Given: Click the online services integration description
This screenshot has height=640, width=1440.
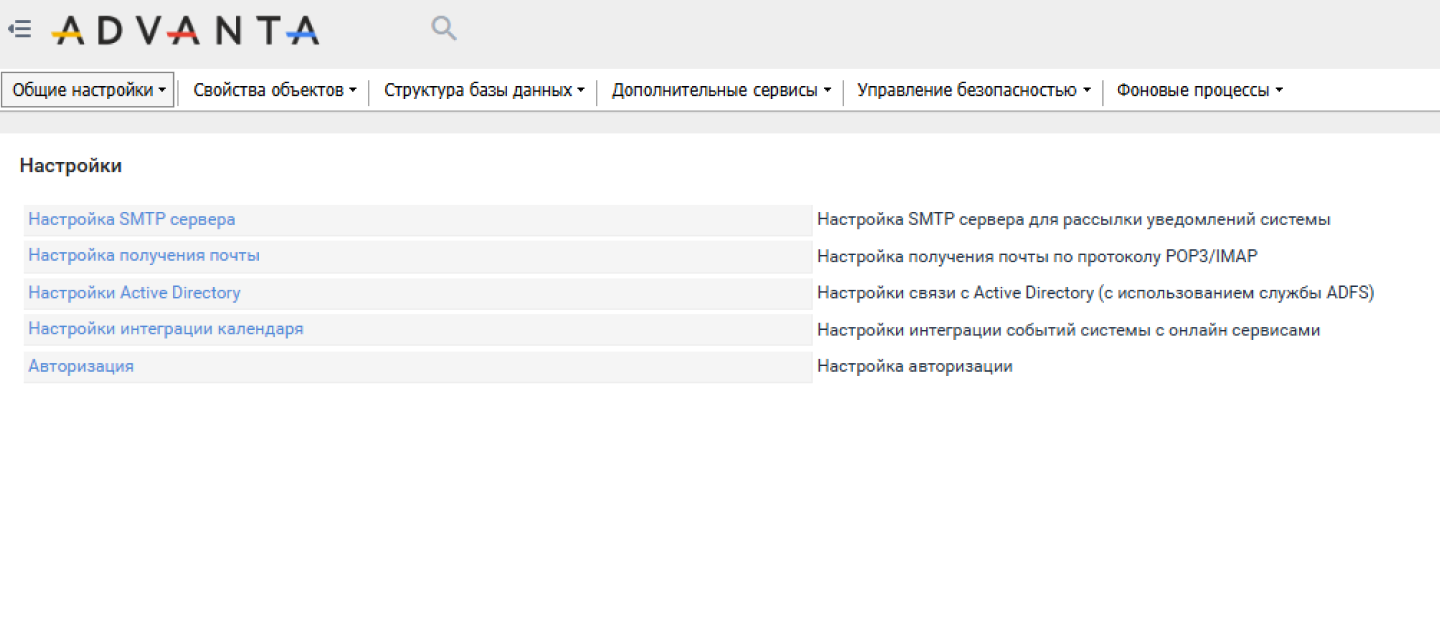Looking at the screenshot, I should (1068, 330).
